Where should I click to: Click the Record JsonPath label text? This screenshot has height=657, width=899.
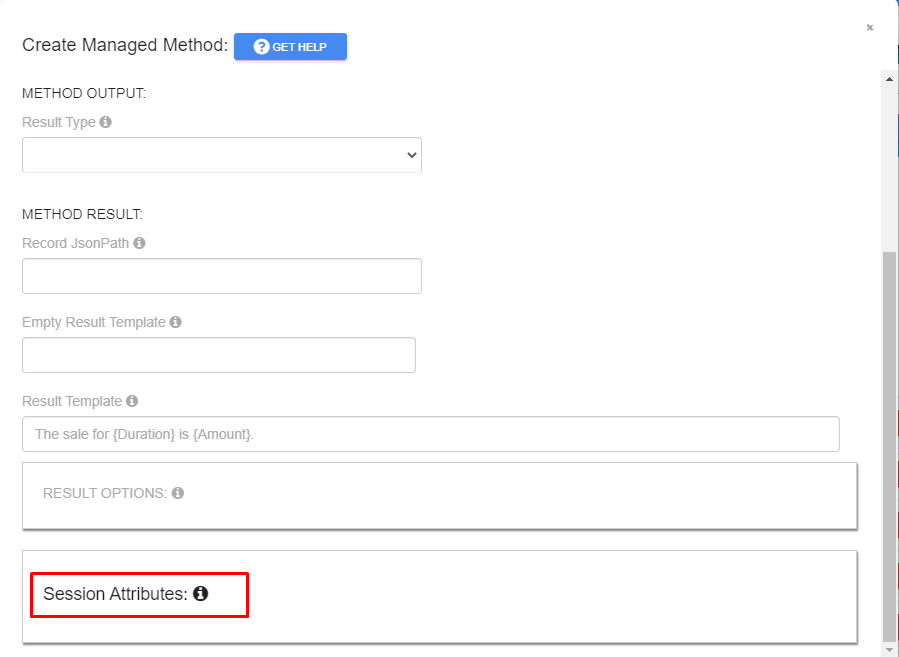76,243
